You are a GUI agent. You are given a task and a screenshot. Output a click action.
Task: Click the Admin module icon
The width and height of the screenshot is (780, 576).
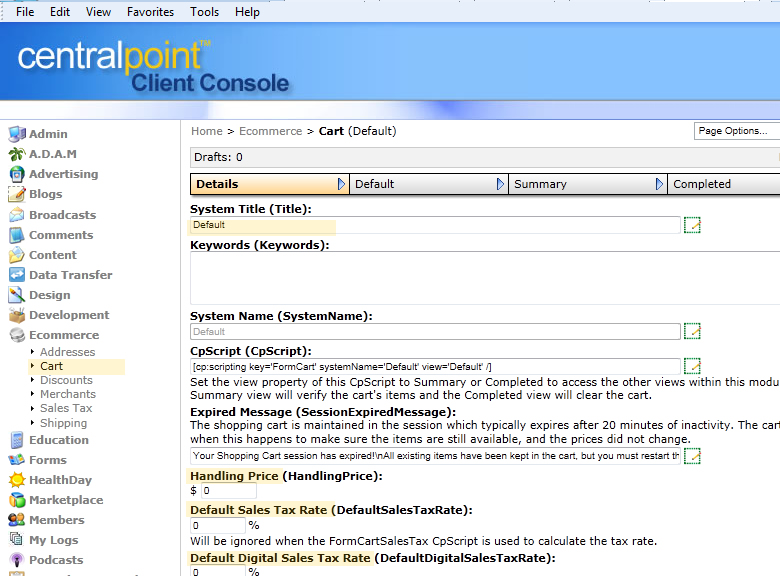click(16, 134)
